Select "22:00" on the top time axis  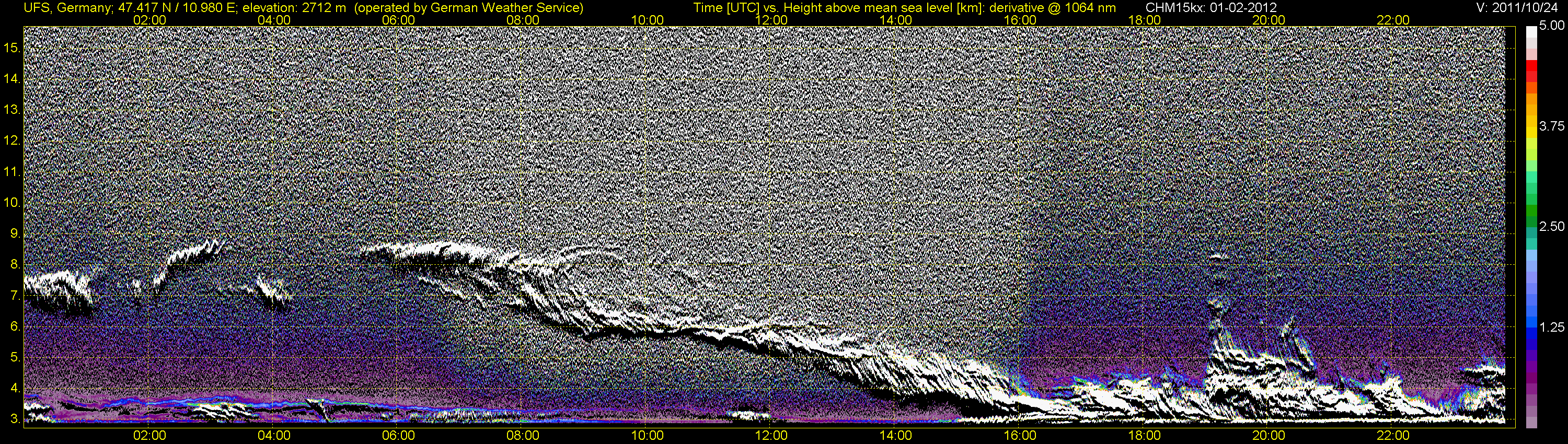pos(1393,20)
